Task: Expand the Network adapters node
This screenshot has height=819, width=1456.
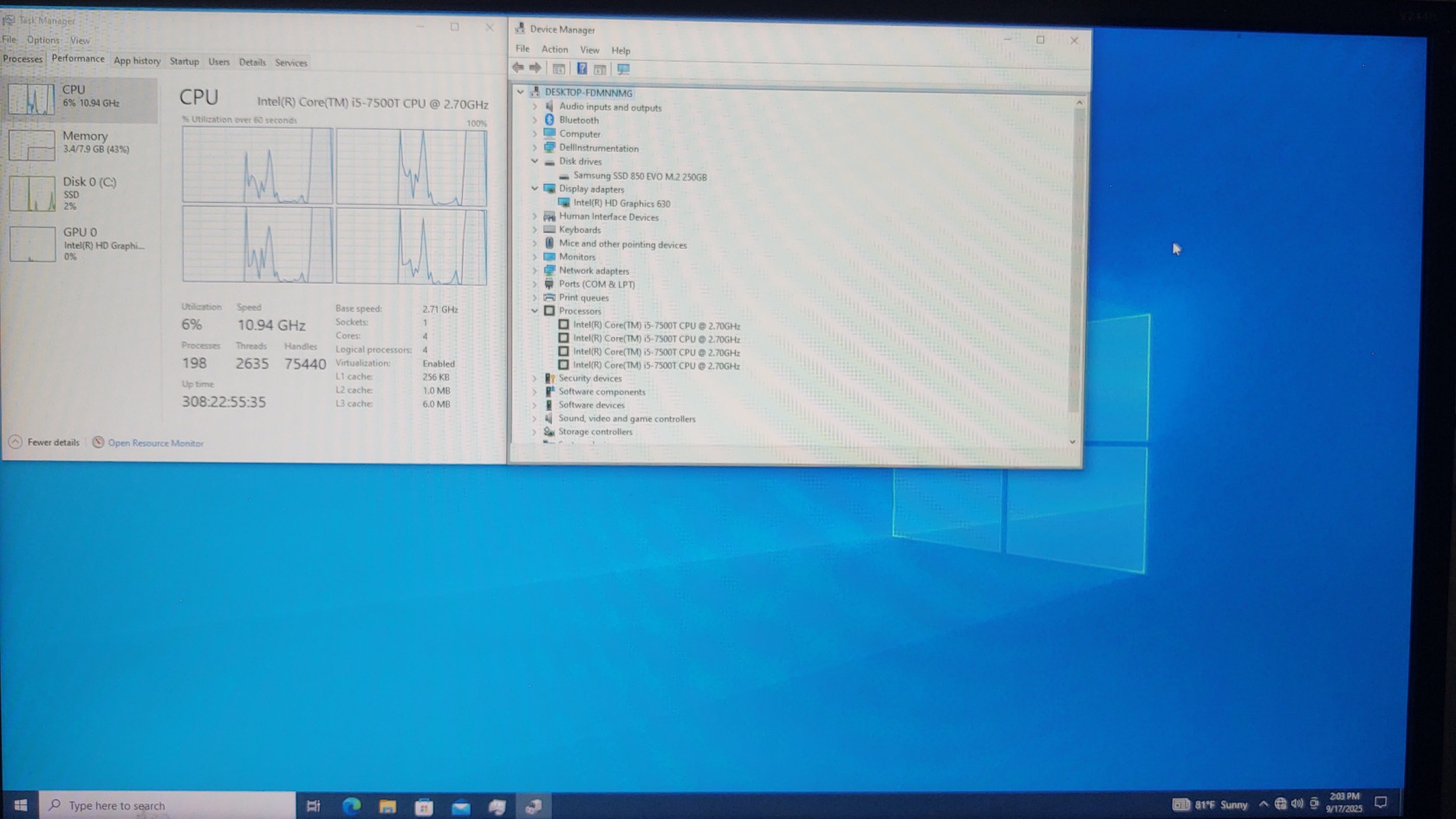Action: tap(535, 270)
